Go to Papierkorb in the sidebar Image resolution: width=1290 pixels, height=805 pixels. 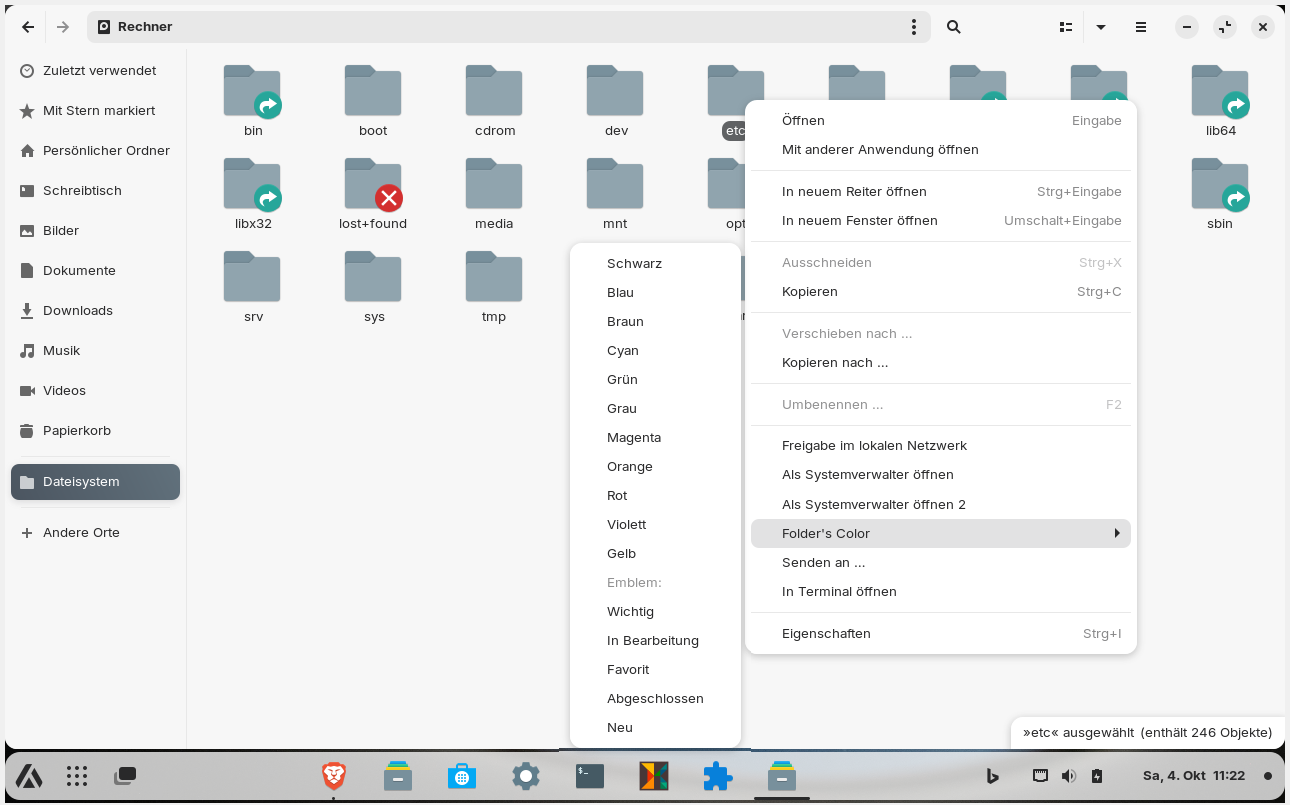77,431
